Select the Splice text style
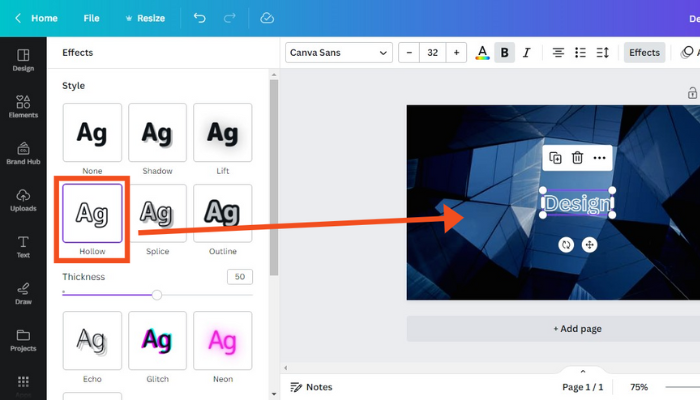 coord(157,213)
